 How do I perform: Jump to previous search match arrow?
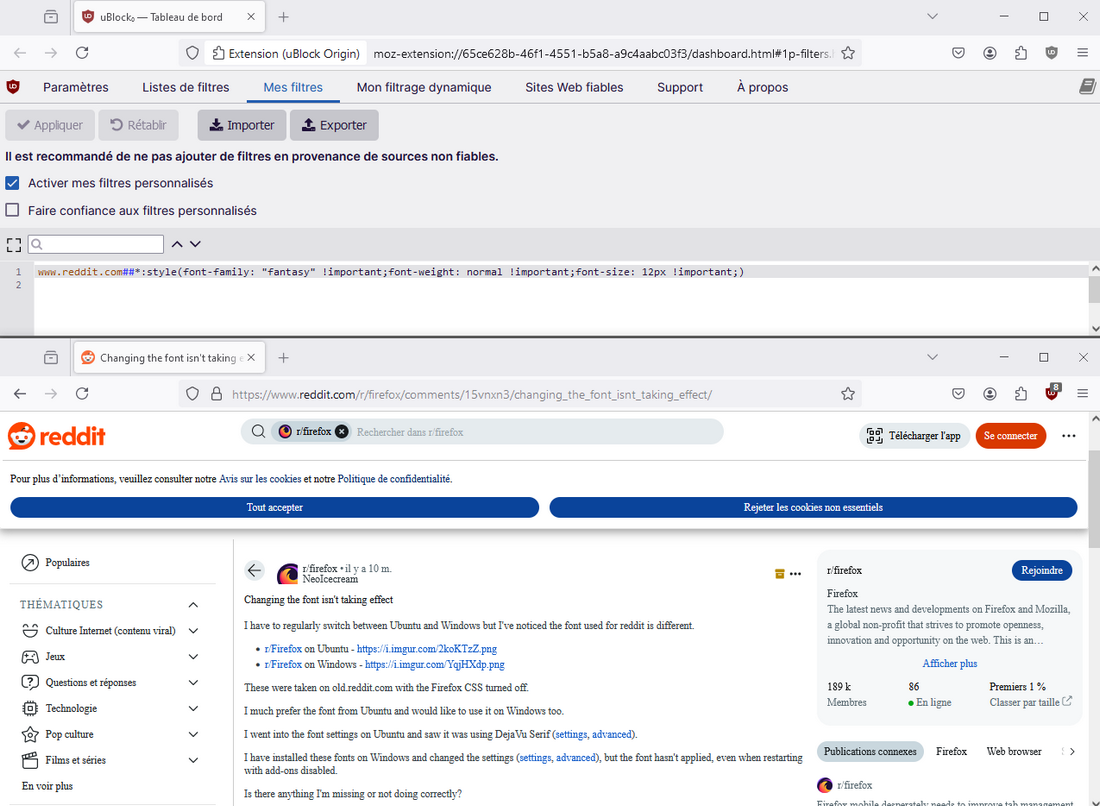[x=177, y=244]
